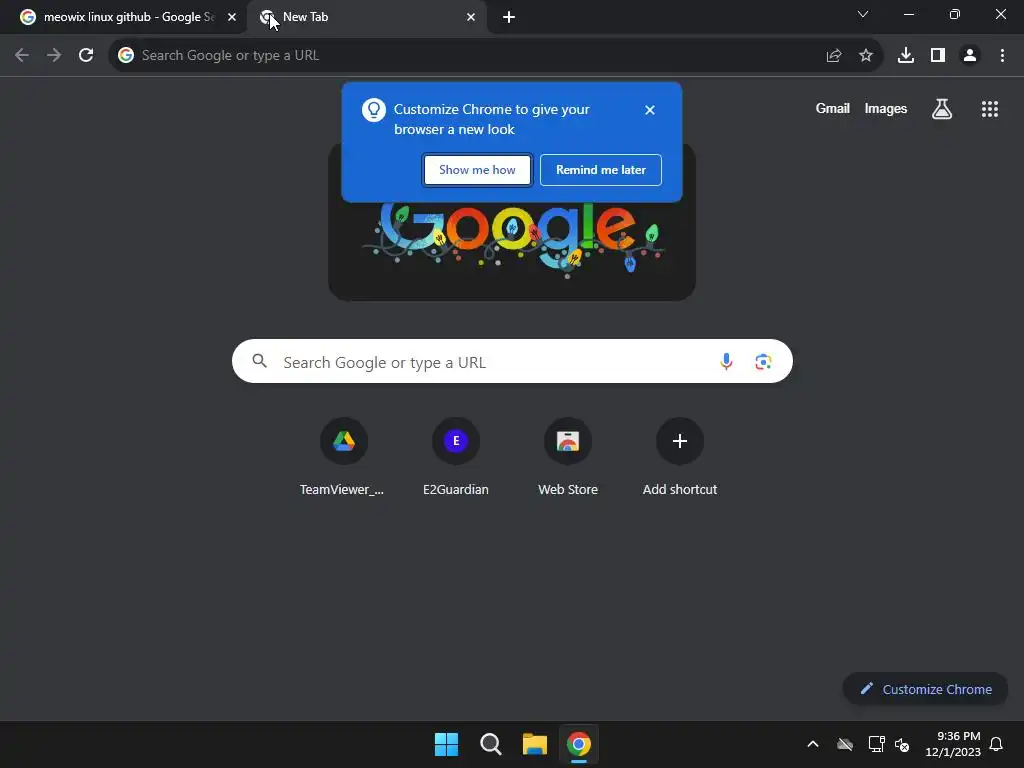Click Remind me later button
Image resolution: width=1024 pixels, height=768 pixels.
tap(601, 170)
